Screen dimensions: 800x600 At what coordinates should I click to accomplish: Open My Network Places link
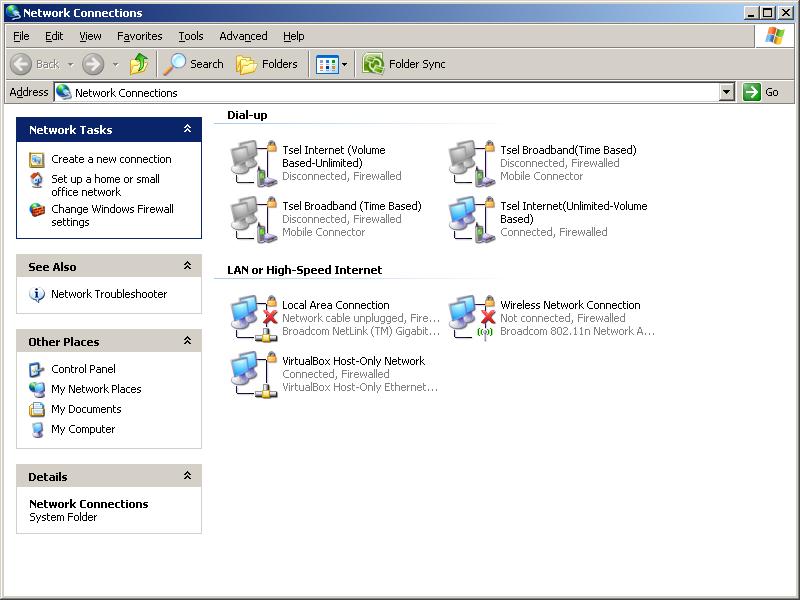click(x=96, y=389)
